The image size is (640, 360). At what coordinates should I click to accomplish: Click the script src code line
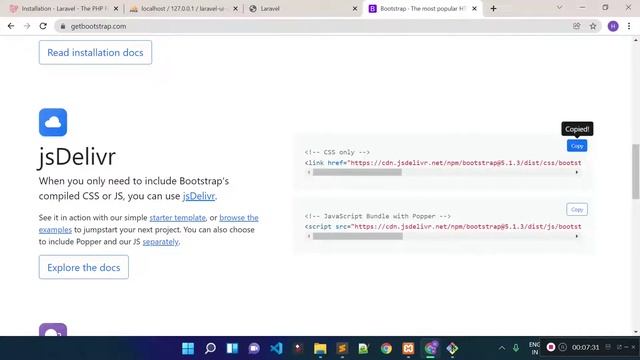pyautogui.click(x=443, y=227)
